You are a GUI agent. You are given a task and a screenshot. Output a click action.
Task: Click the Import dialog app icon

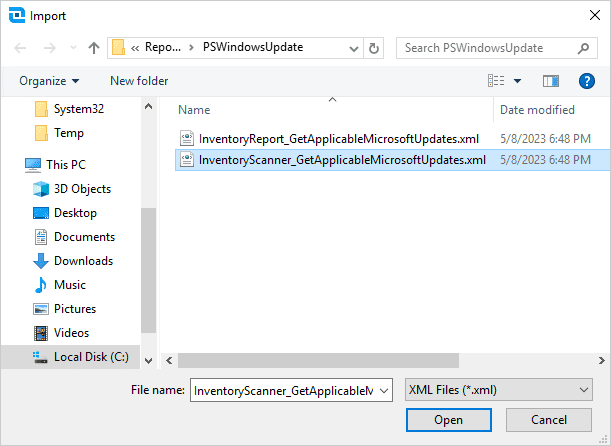[x=17, y=16]
